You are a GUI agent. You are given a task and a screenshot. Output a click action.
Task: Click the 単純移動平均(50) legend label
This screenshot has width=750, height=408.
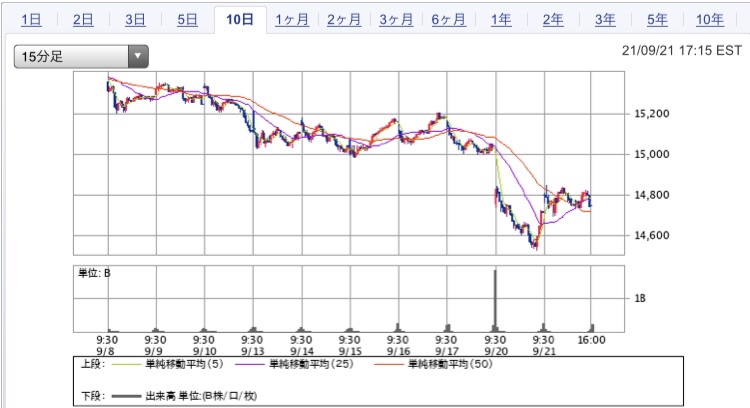click(x=450, y=364)
